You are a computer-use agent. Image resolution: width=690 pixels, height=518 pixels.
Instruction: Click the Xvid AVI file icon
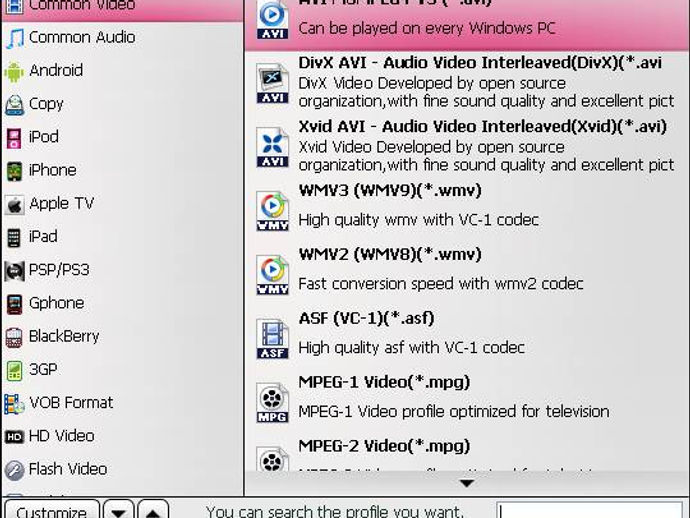click(272, 147)
